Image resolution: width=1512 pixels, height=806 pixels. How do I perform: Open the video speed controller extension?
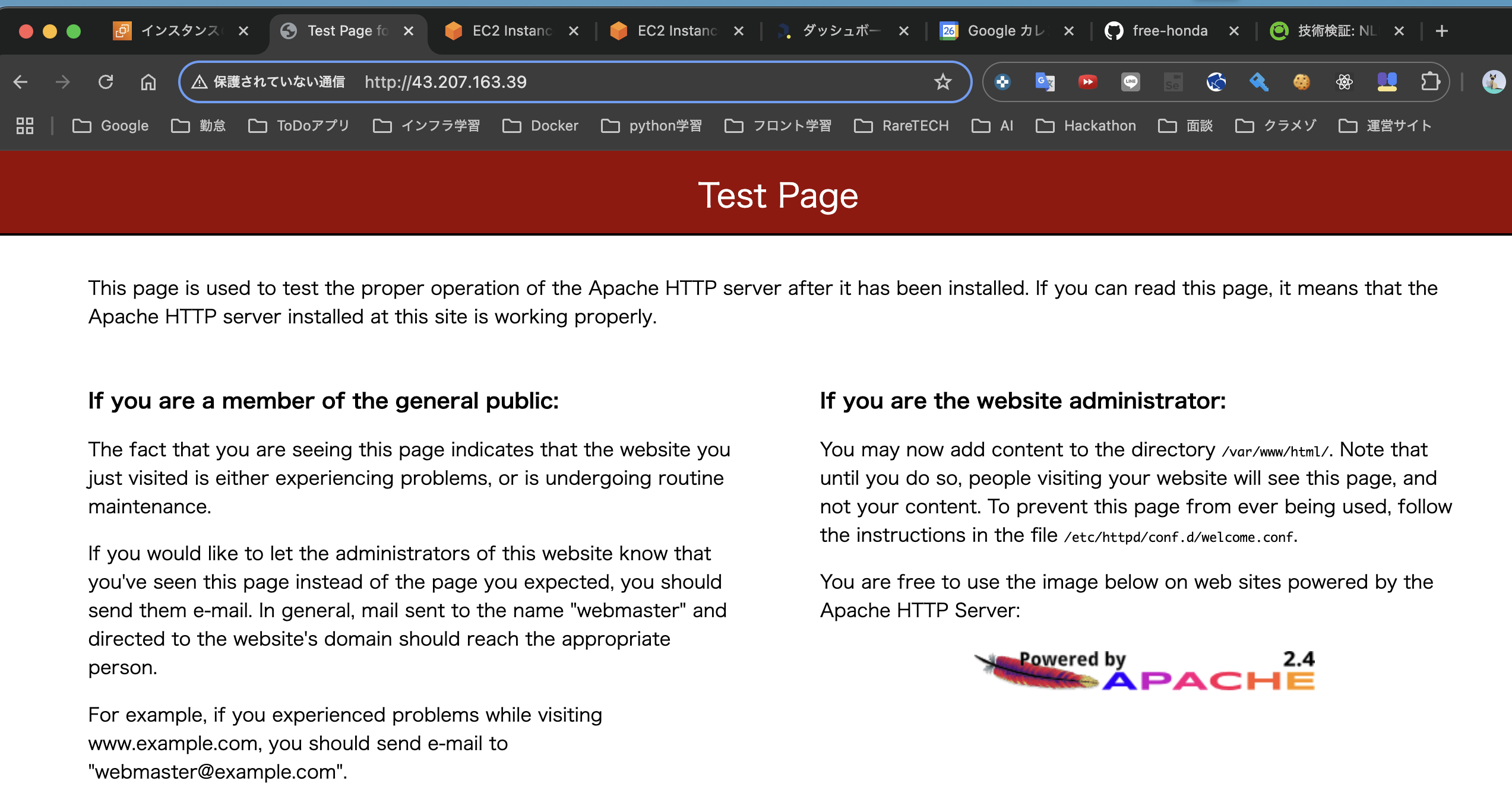pos(1089,82)
